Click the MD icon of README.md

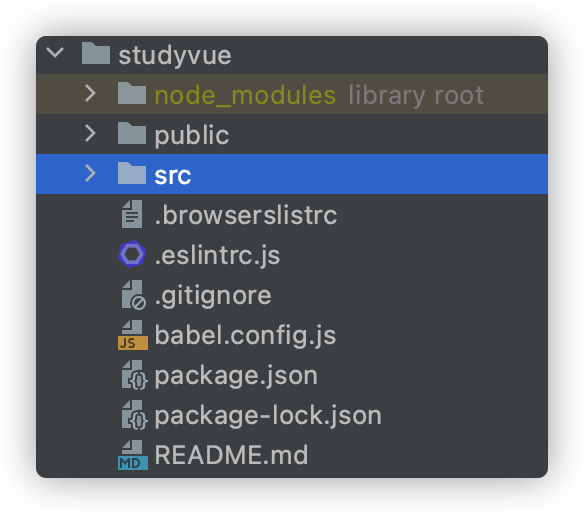133,455
